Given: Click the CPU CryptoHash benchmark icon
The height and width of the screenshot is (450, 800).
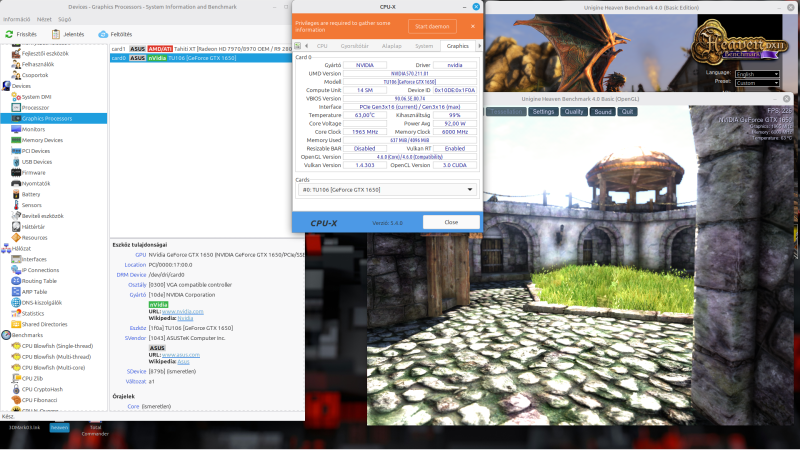Looking at the screenshot, I should (16, 389).
